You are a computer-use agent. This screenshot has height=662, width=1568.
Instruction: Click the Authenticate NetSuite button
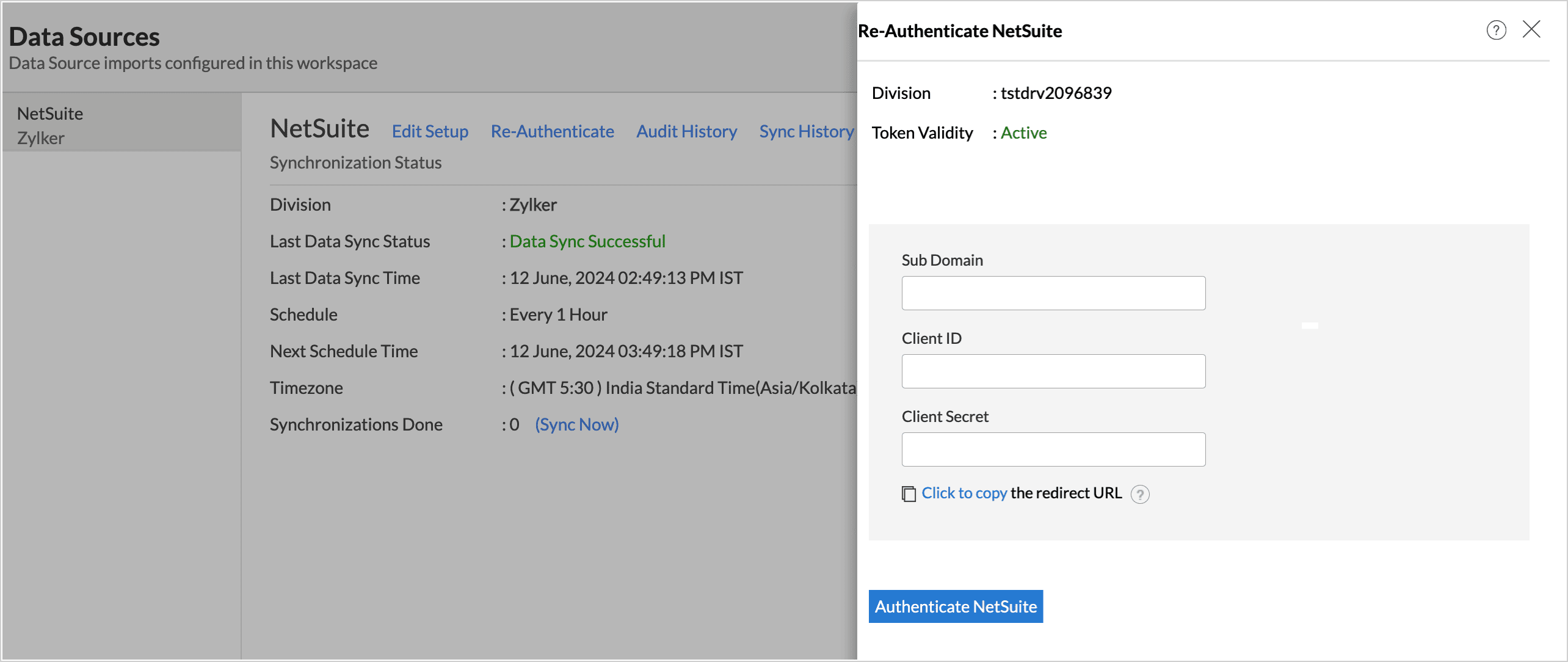click(x=956, y=606)
